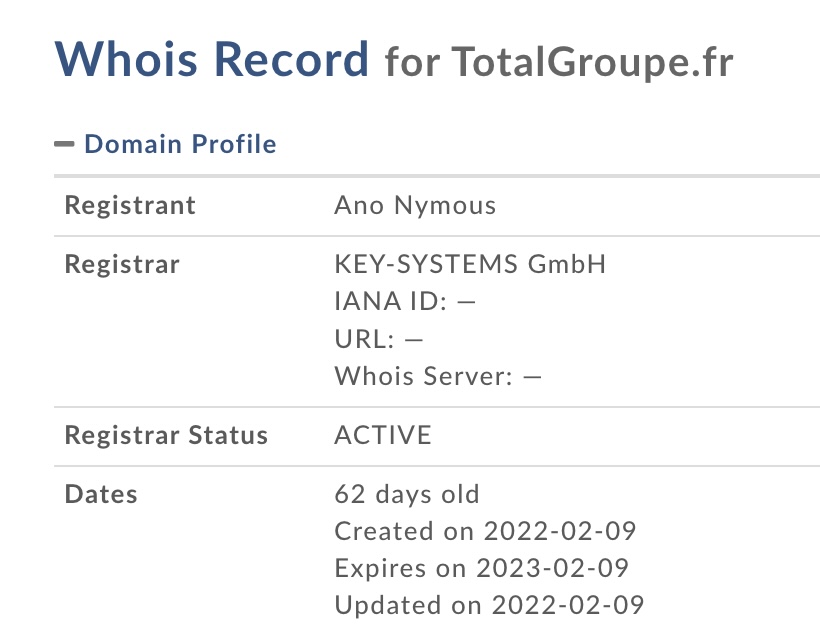820x634 pixels.
Task: Select the 62 days old text
Action: tap(407, 494)
